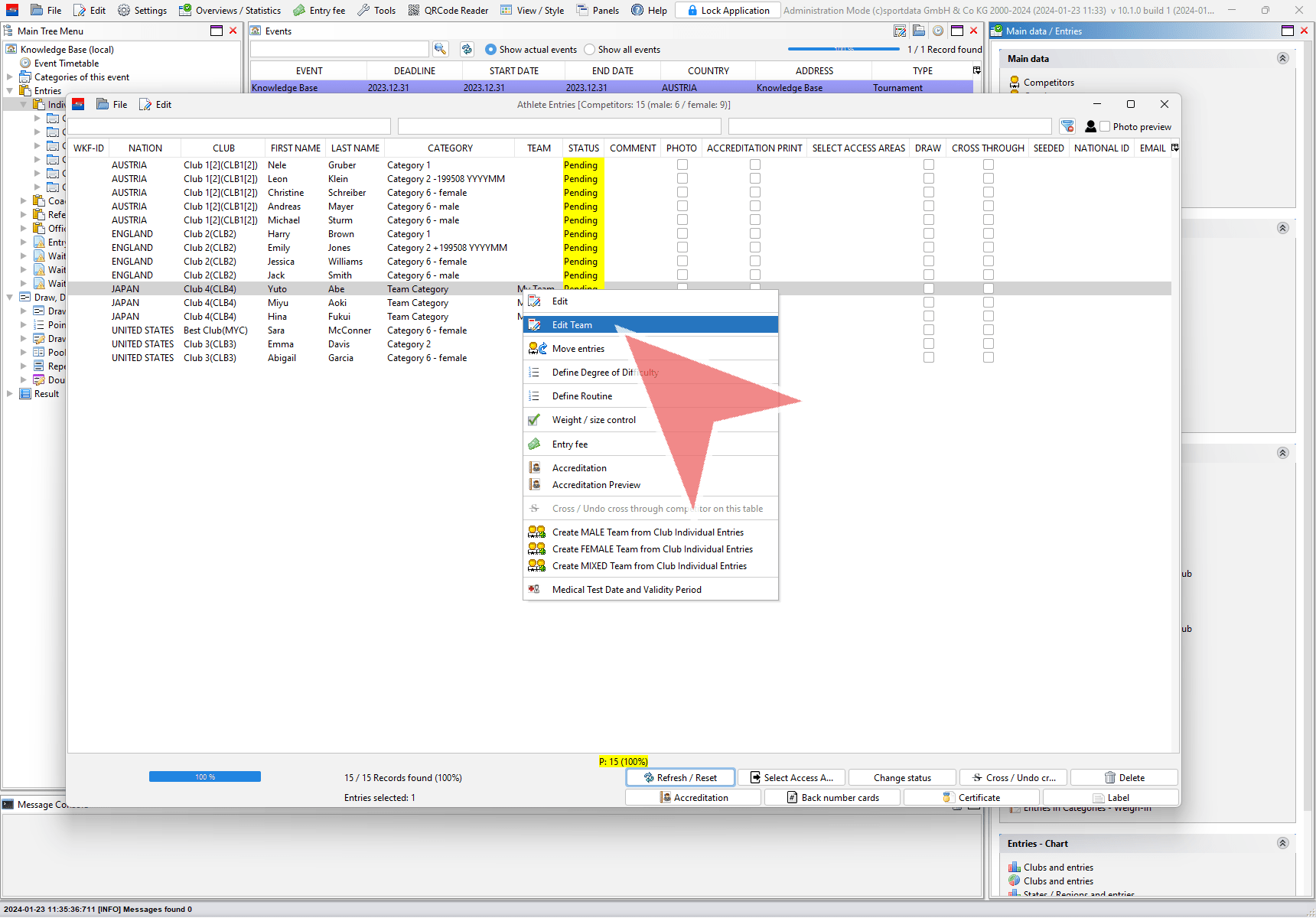Click the filter icon next to Photo preview

click(x=1067, y=126)
